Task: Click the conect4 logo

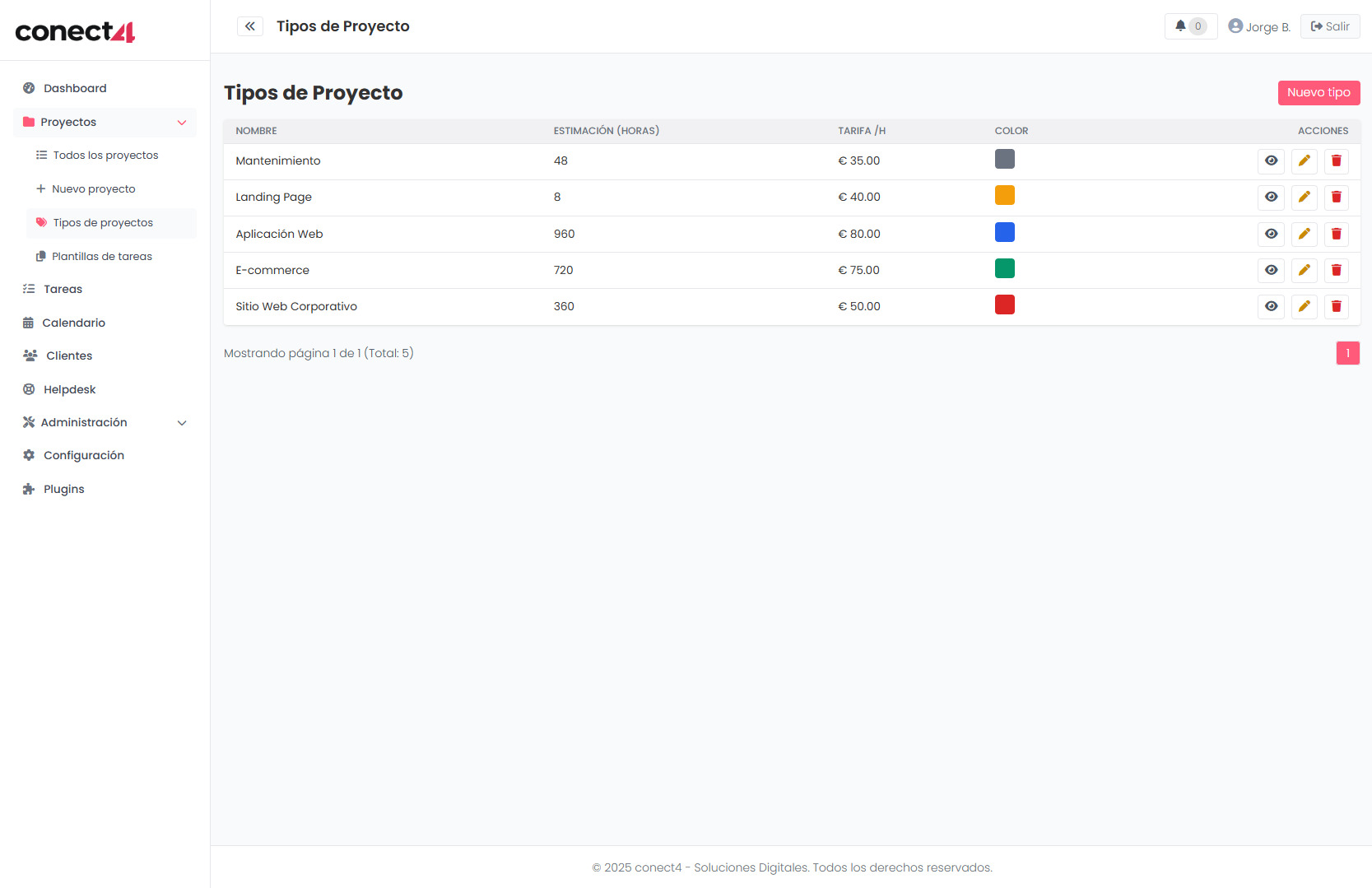Action: tap(75, 31)
